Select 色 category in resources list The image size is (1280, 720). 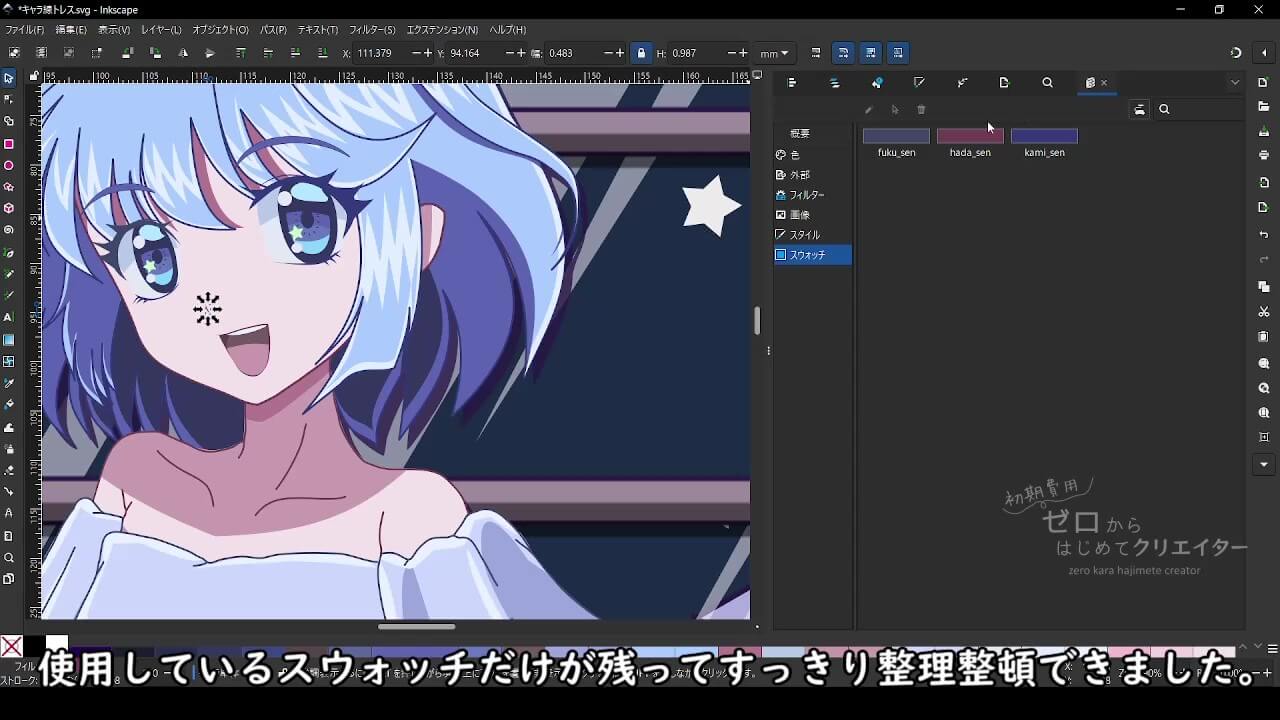point(813,155)
